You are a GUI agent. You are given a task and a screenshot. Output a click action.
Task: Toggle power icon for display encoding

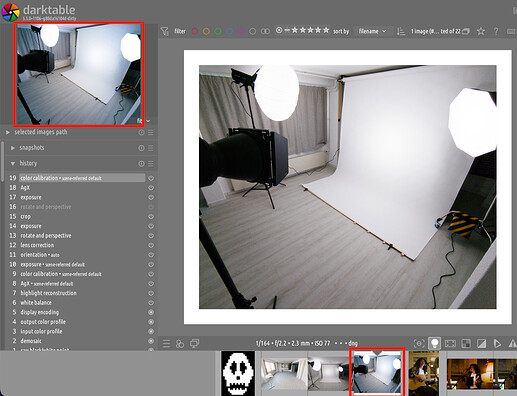pyautogui.click(x=151, y=312)
